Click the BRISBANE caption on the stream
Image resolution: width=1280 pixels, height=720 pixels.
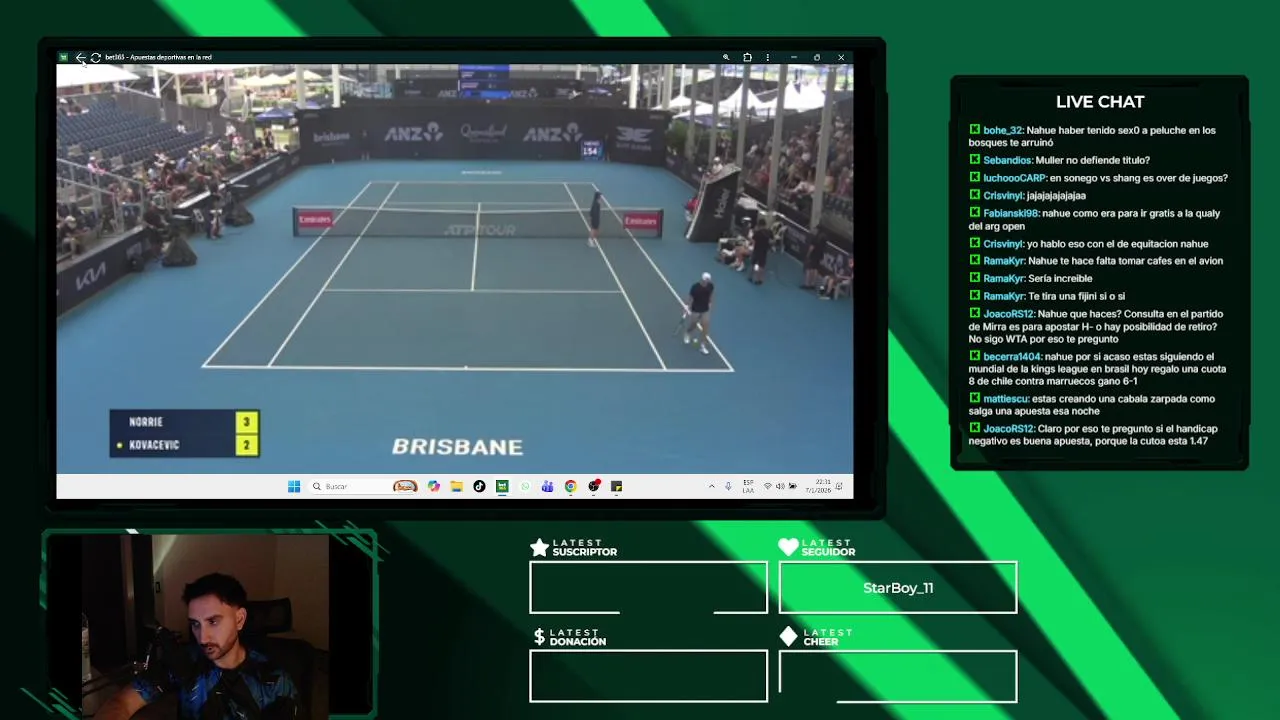tap(457, 447)
